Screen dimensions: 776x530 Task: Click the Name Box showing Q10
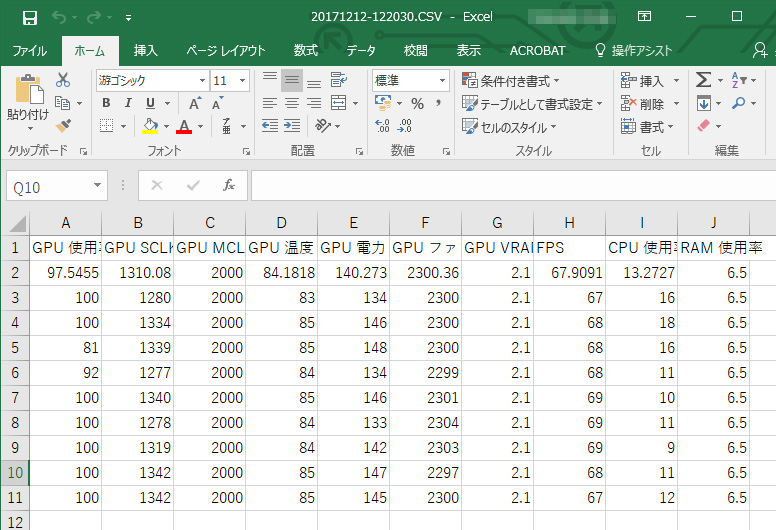pyautogui.click(x=48, y=187)
